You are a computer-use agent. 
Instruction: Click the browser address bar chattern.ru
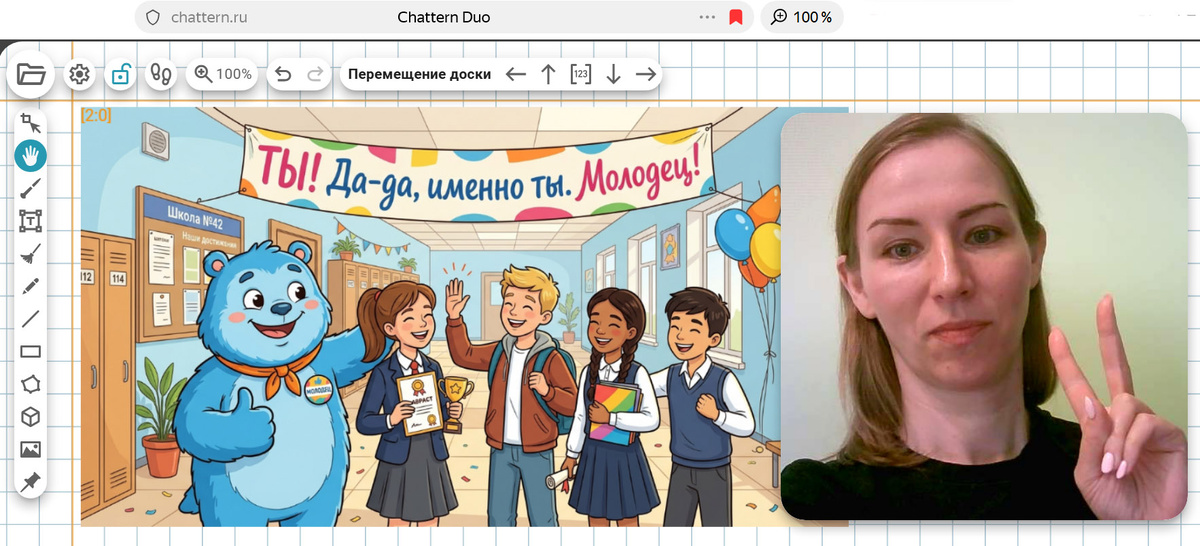pyautogui.click(x=445, y=17)
